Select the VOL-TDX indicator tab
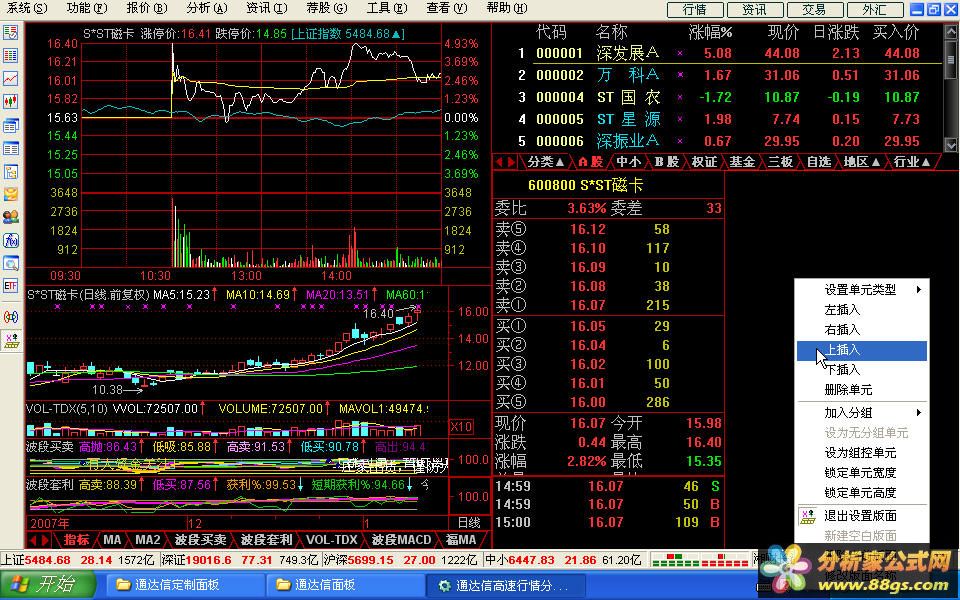This screenshot has width=960, height=600. tap(332, 540)
